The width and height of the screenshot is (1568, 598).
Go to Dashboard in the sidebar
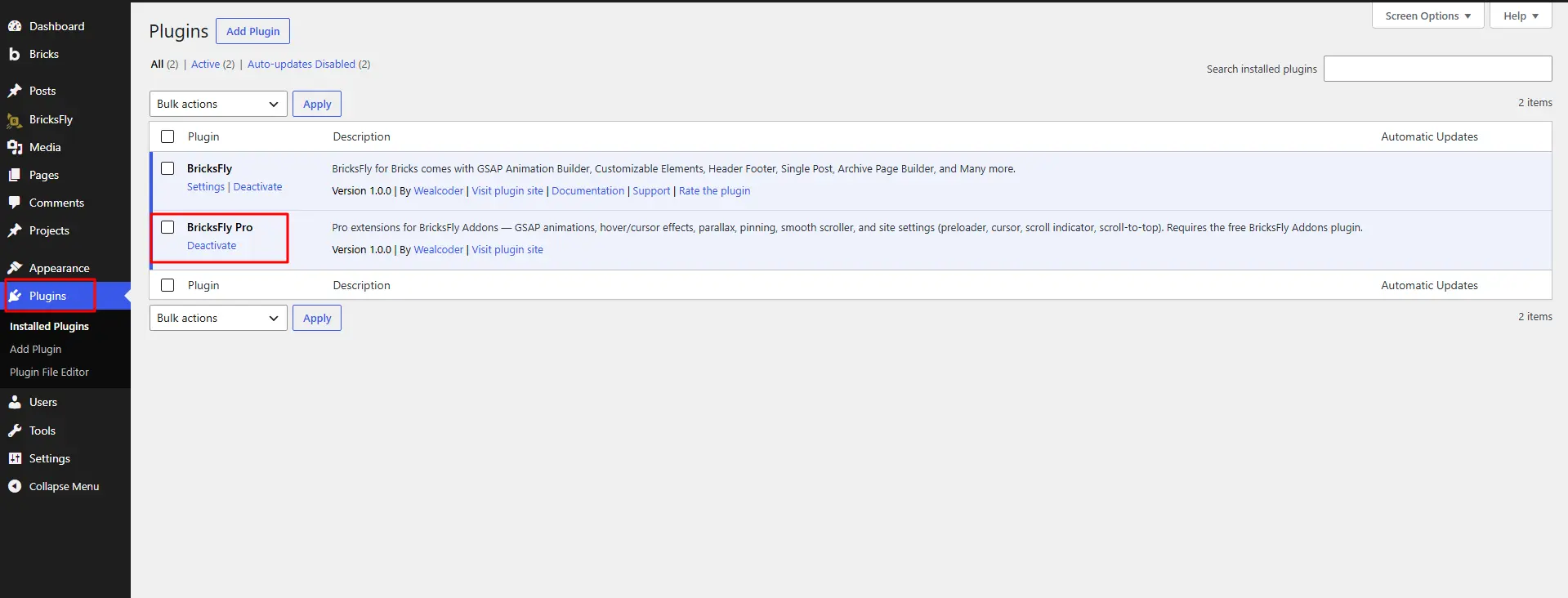point(56,26)
